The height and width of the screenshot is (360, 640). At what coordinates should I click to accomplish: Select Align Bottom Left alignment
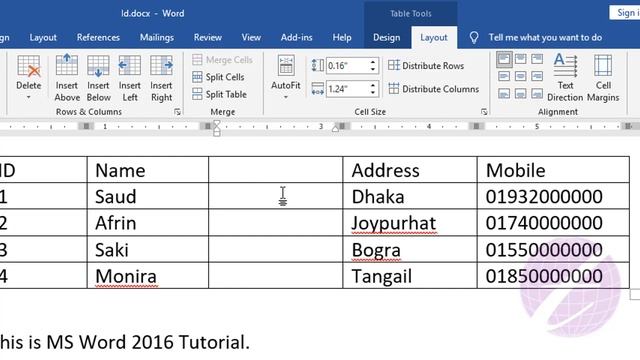coord(504,94)
